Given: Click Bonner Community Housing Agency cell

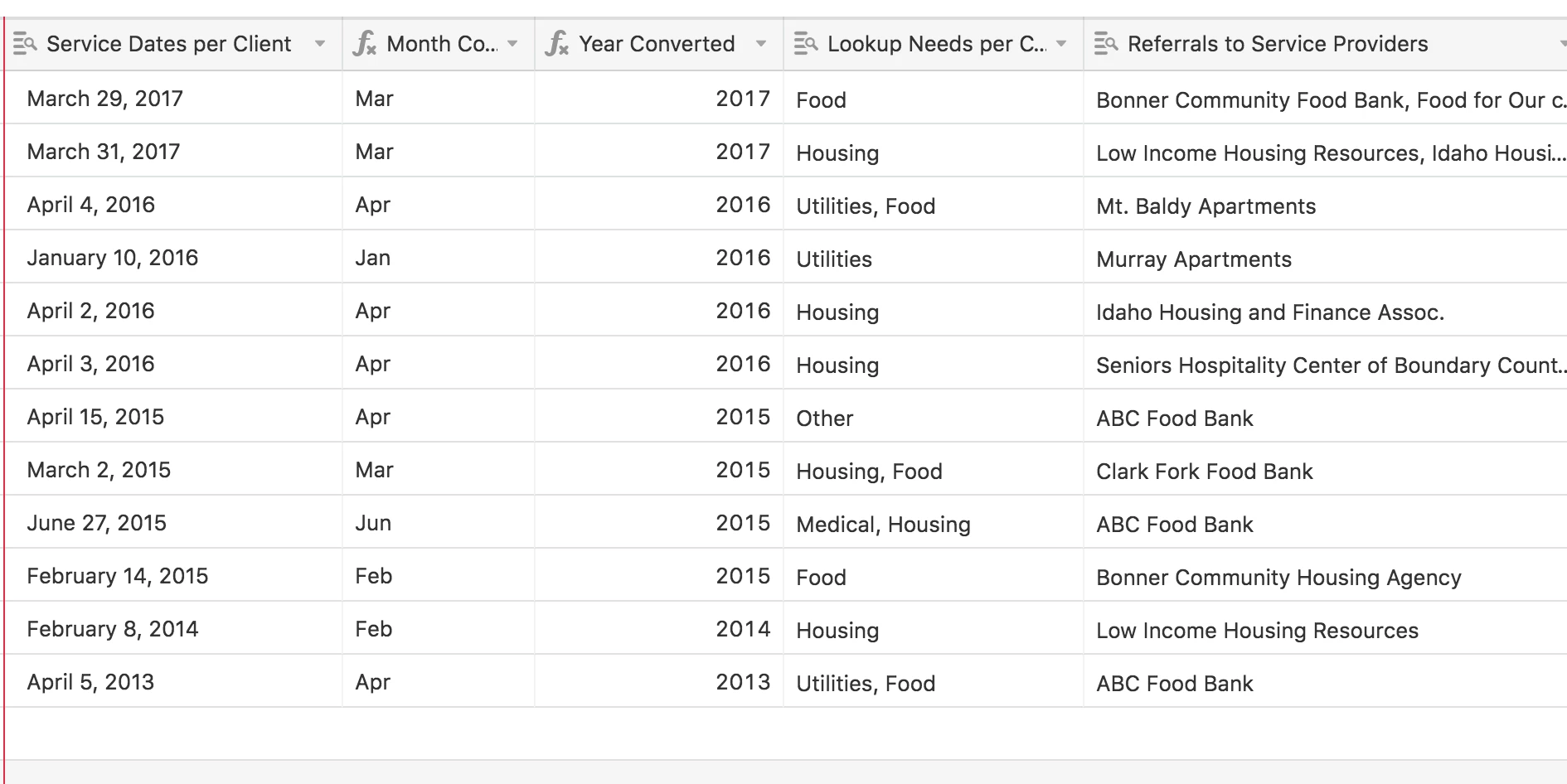Looking at the screenshot, I should coord(1326,575).
